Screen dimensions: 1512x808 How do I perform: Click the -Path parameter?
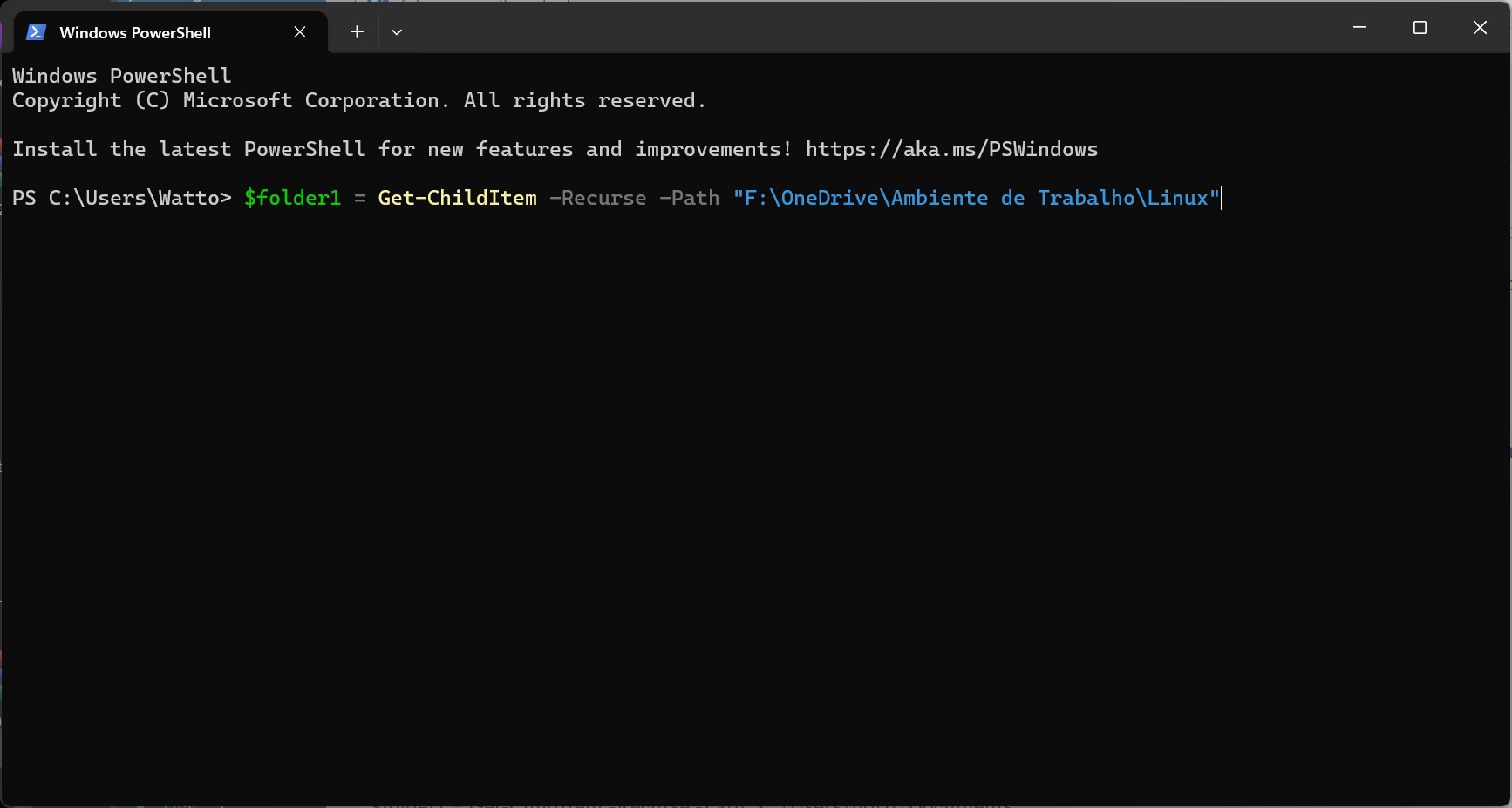click(689, 199)
